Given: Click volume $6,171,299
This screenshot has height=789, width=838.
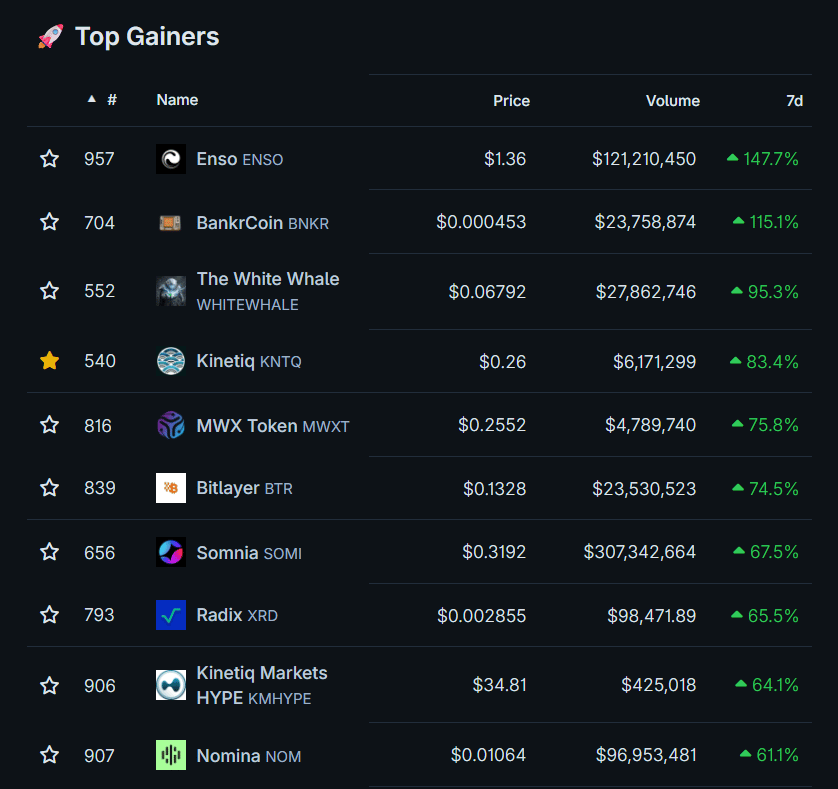Looking at the screenshot, I should click(x=654, y=361).
